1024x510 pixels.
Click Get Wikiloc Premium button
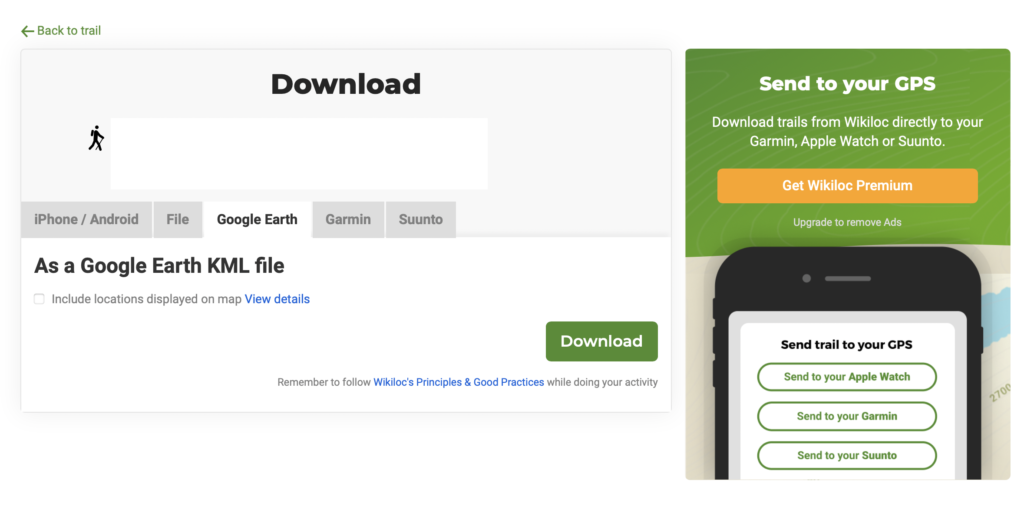click(x=847, y=185)
